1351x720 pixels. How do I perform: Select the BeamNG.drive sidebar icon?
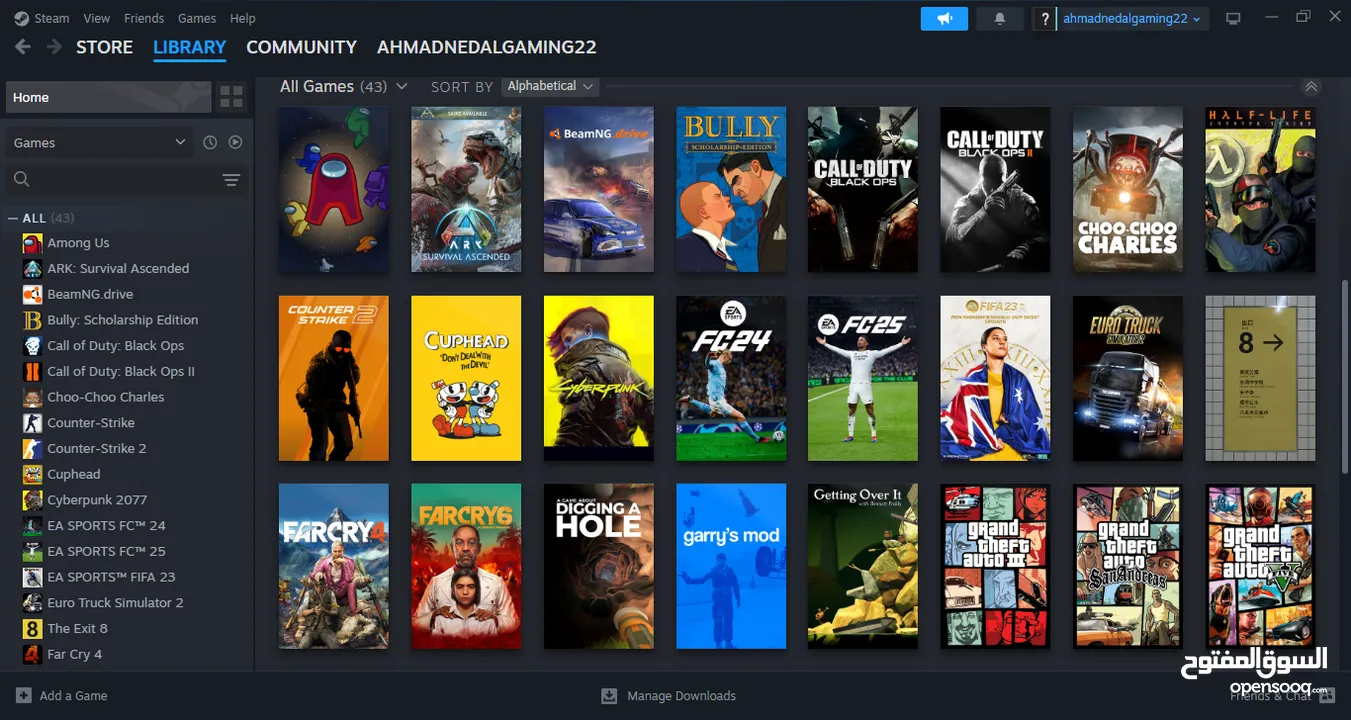[32, 294]
